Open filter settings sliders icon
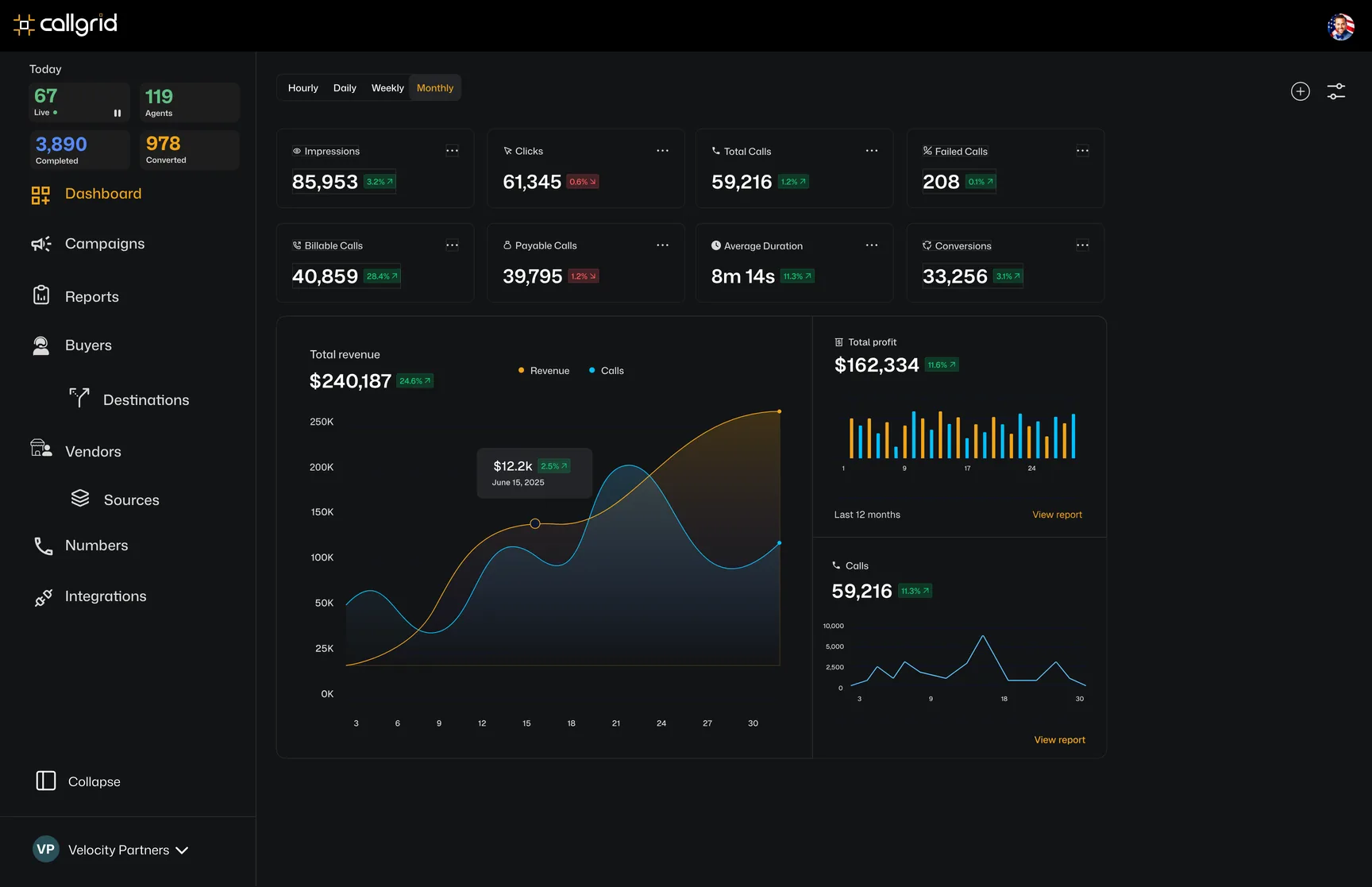The height and width of the screenshot is (887, 1372). point(1336,91)
